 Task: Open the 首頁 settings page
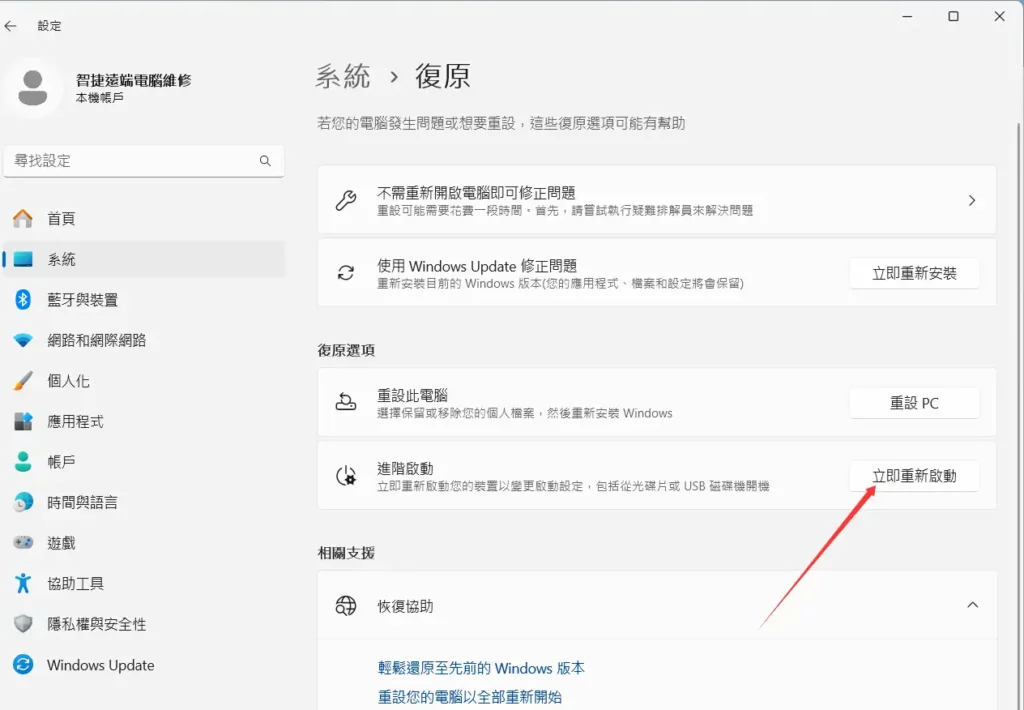tap(144, 218)
